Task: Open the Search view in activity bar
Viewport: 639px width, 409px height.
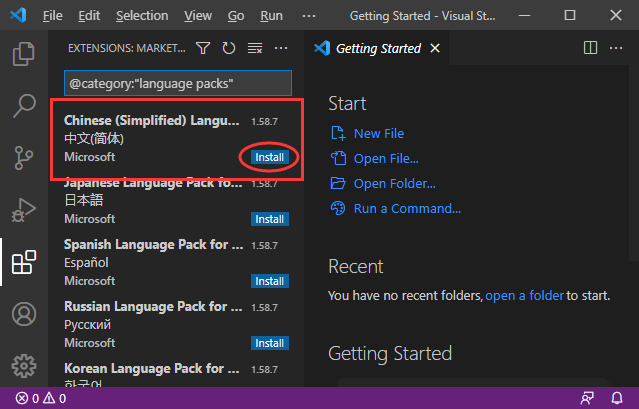Action: [23, 105]
